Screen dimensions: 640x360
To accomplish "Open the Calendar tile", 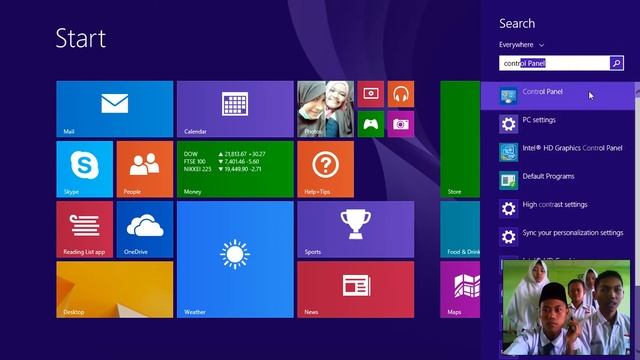I will [x=235, y=109].
